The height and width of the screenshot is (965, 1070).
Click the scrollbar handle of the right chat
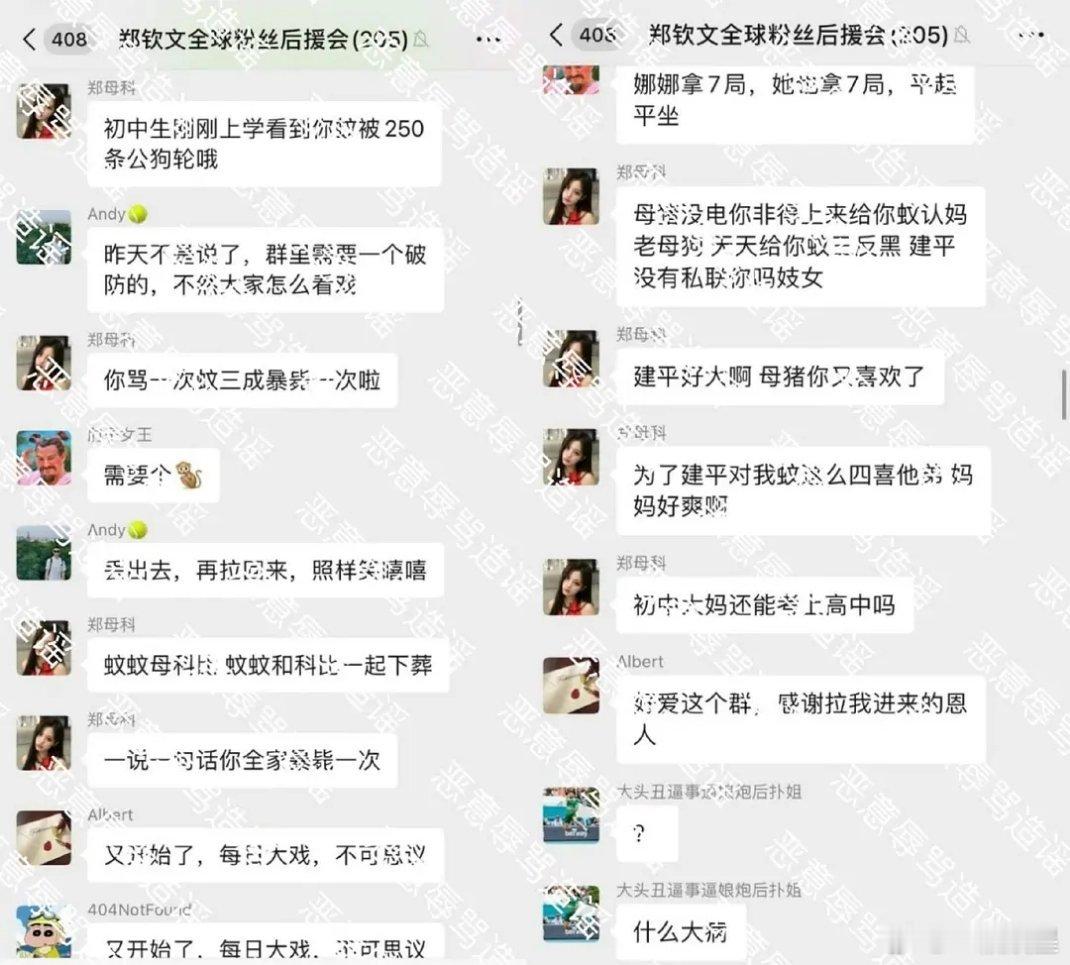(x=1064, y=394)
